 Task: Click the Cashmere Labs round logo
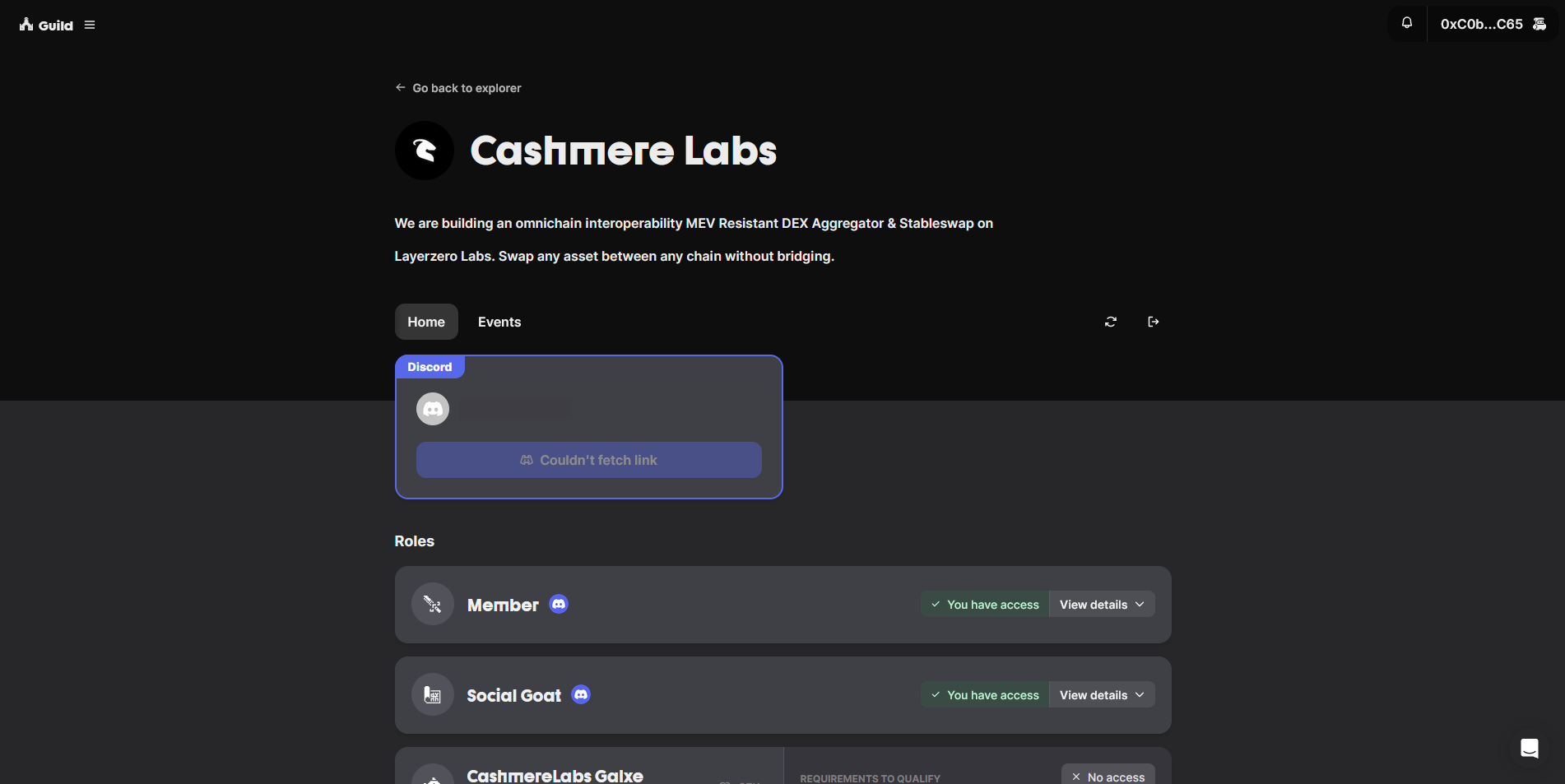(425, 151)
